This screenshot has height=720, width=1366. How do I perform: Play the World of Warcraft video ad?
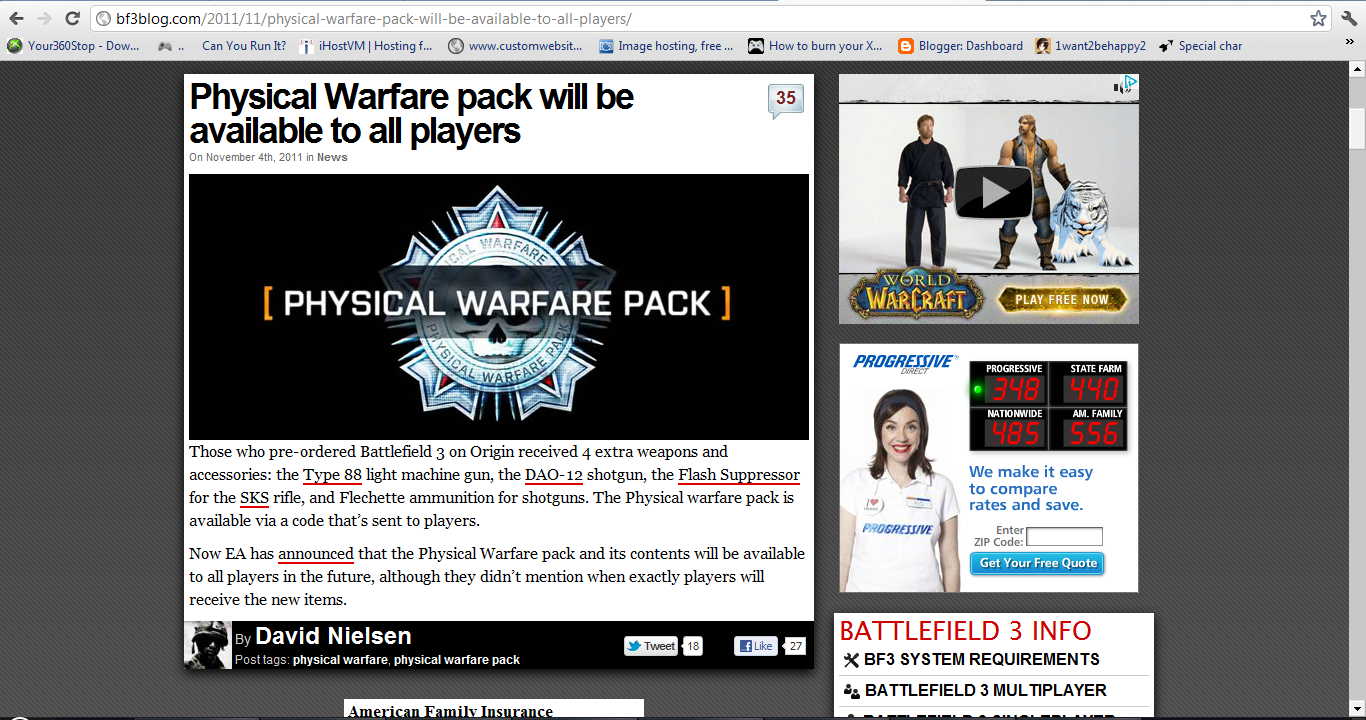tap(992, 192)
